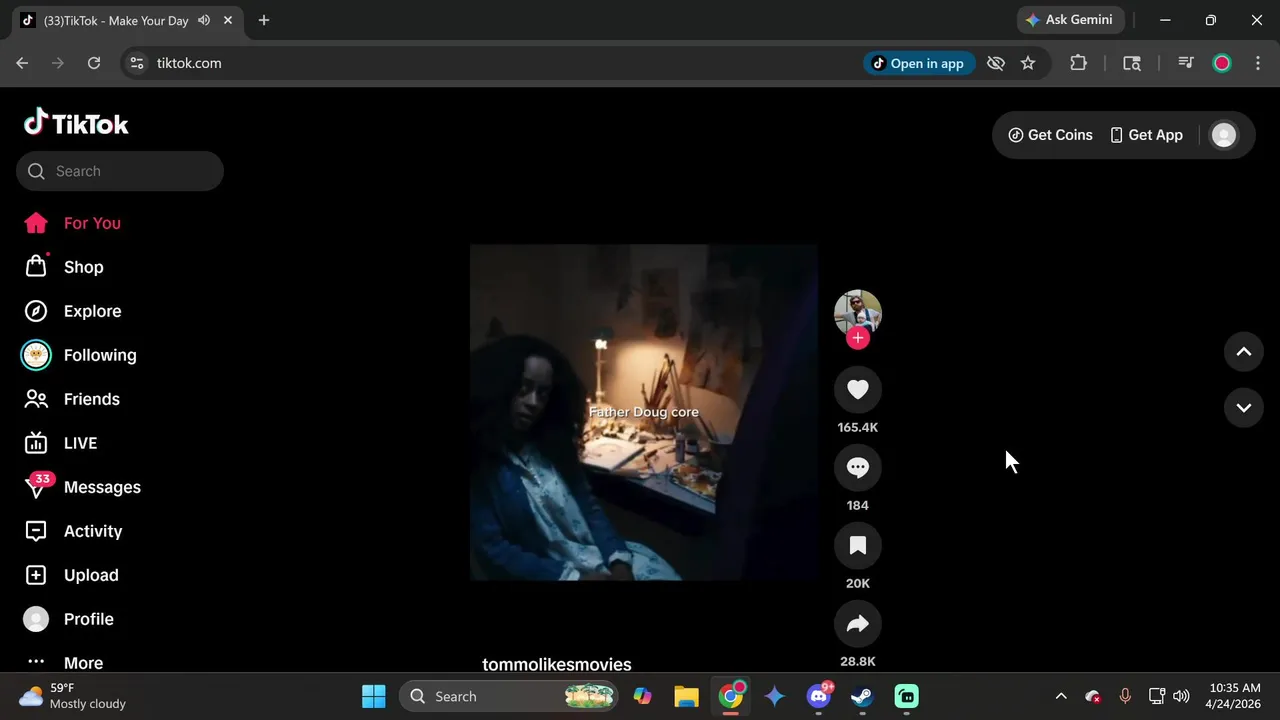Click the third-party cookies eye icon

(995, 63)
